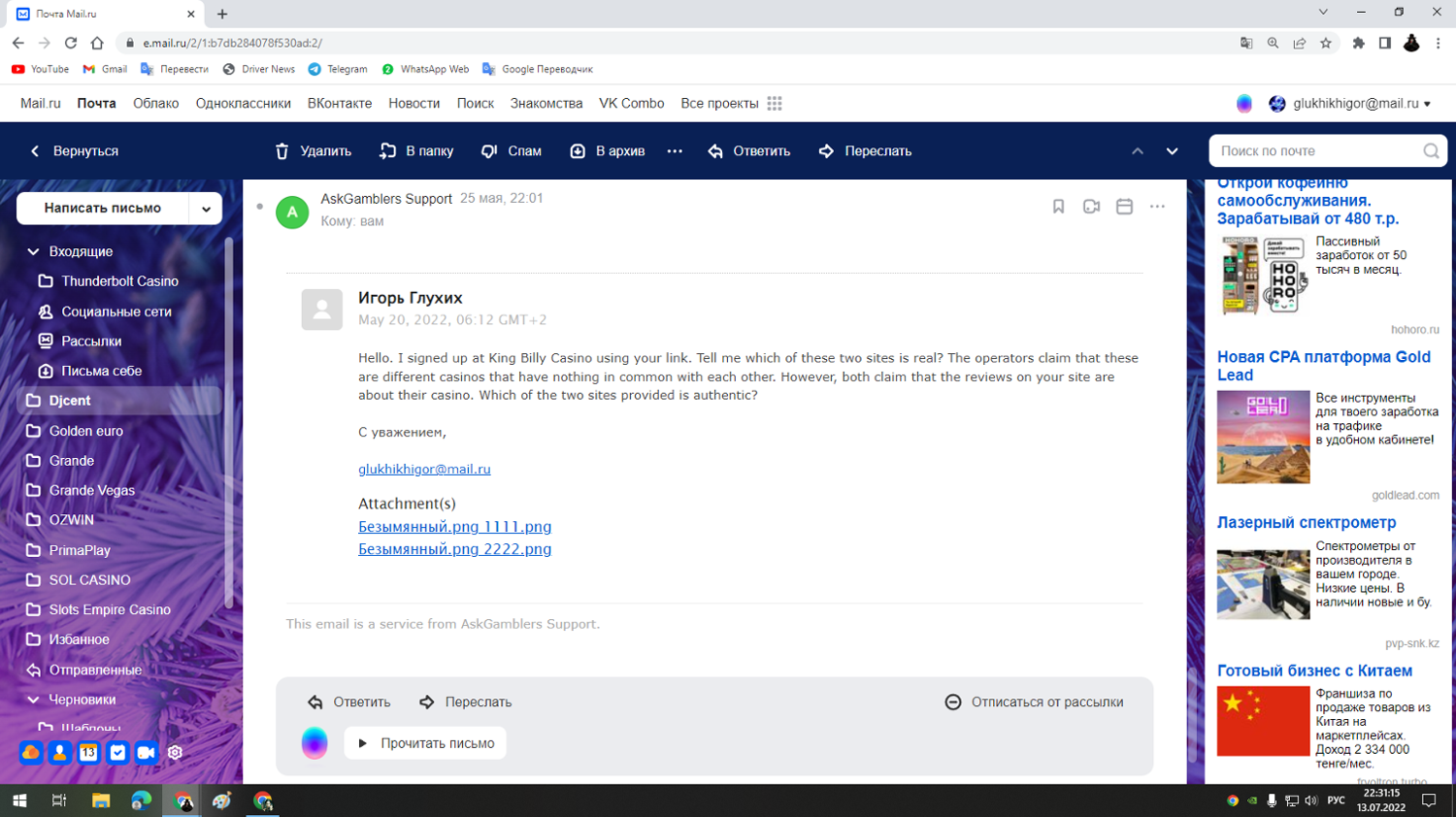The width and height of the screenshot is (1456, 817).
Task: Switch input language via РУС indicator
Action: [1337, 801]
